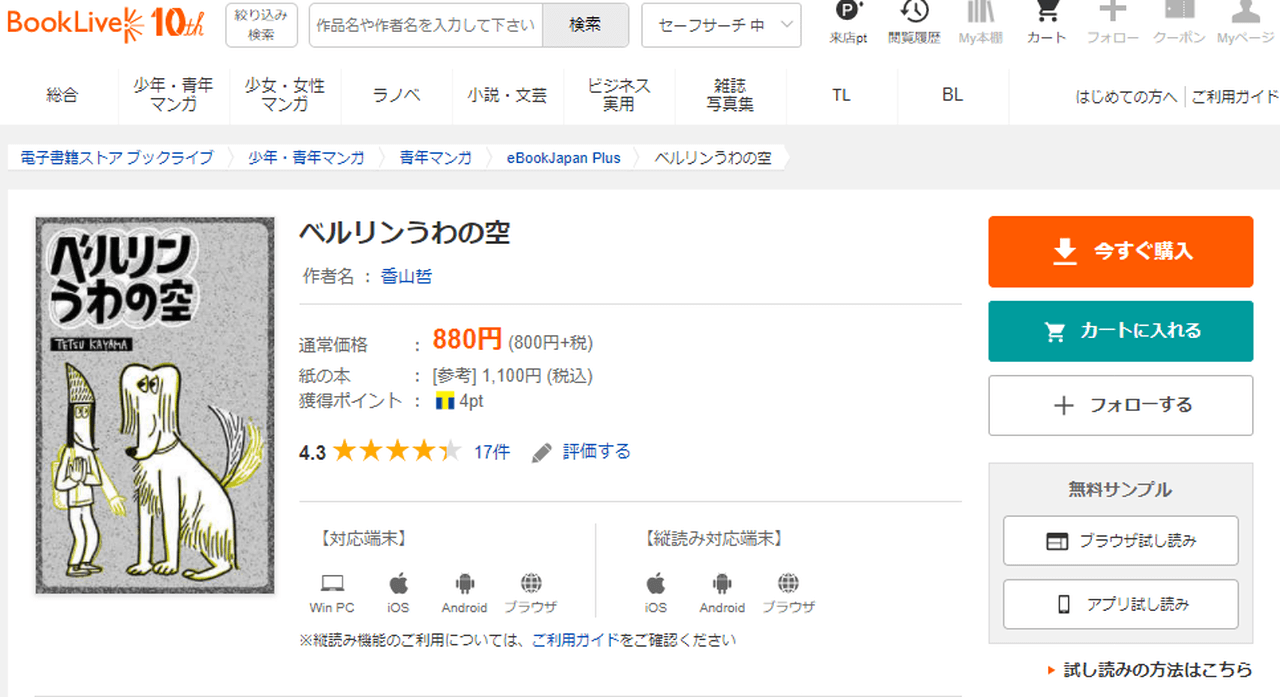This screenshot has width=1280, height=697.
Task: Add book with カートに入れる button
Action: click(x=1120, y=331)
